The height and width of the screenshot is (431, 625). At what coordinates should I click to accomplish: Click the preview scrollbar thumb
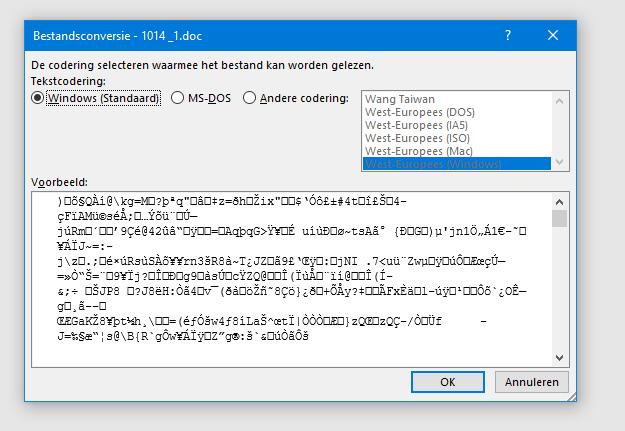click(x=559, y=219)
